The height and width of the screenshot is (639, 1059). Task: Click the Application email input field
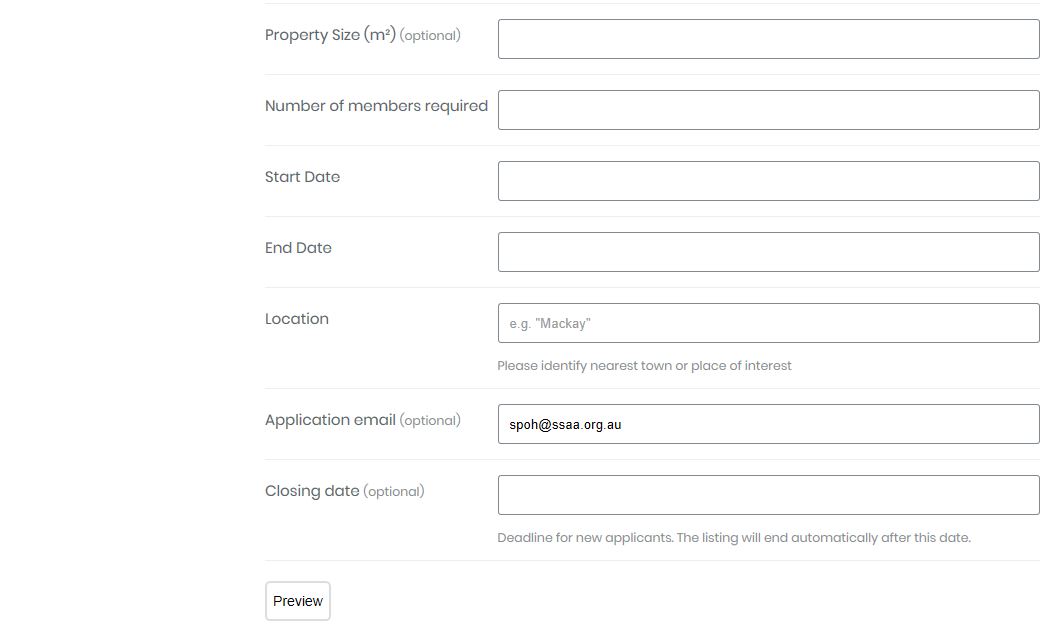[768, 424]
